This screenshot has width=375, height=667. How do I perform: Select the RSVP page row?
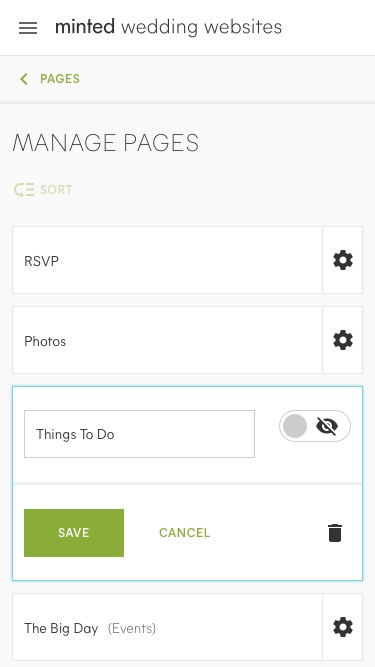click(x=167, y=260)
